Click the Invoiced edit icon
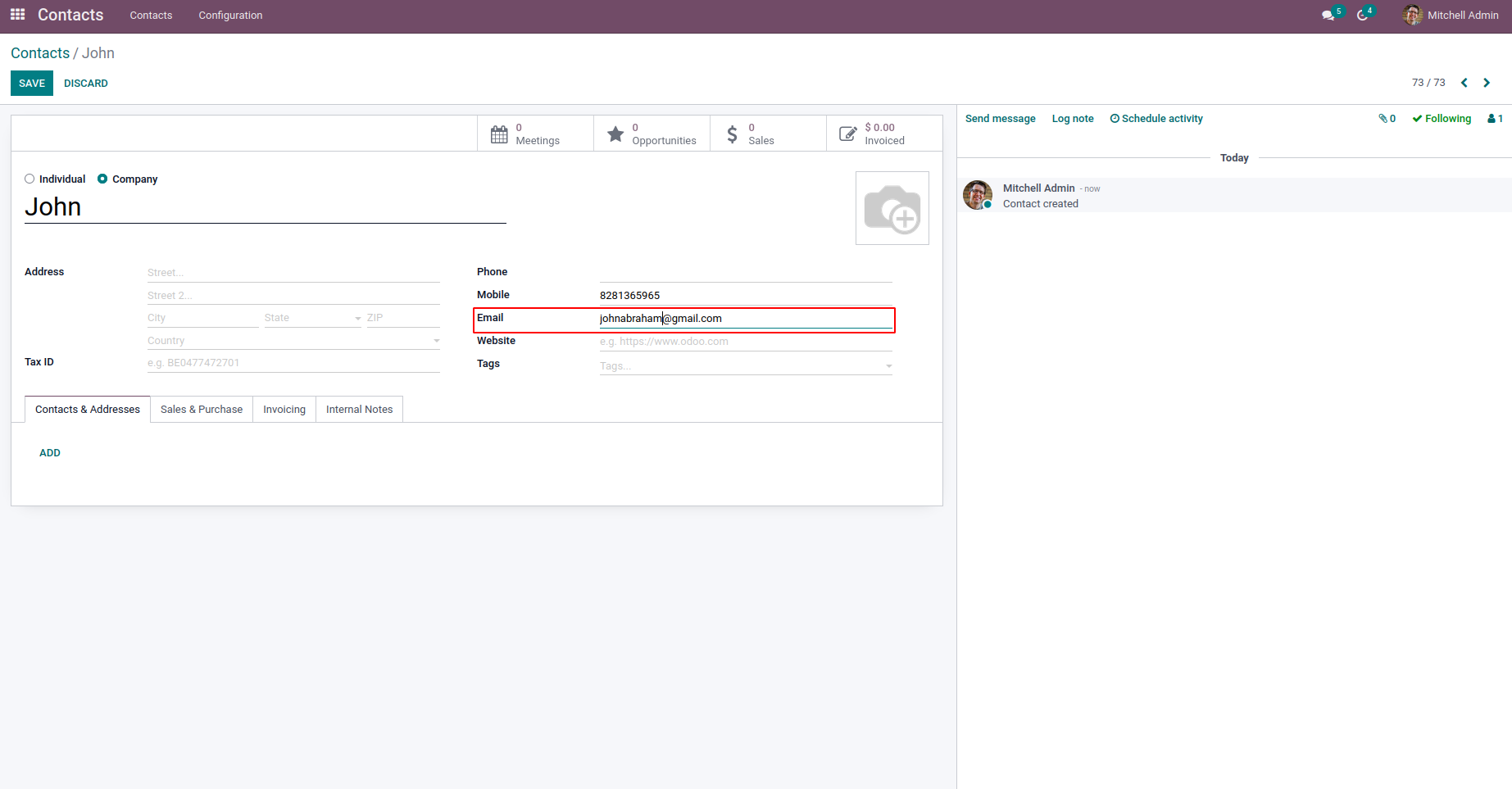 tap(848, 134)
